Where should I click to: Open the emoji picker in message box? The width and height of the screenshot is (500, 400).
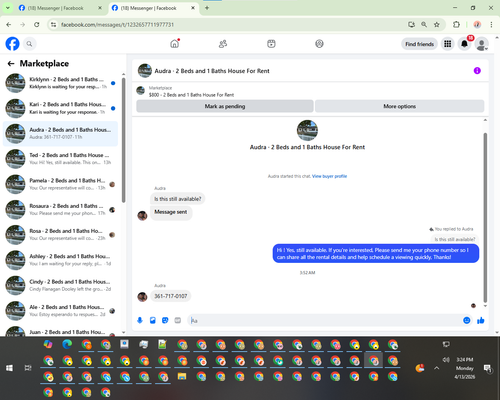(467, 320)
